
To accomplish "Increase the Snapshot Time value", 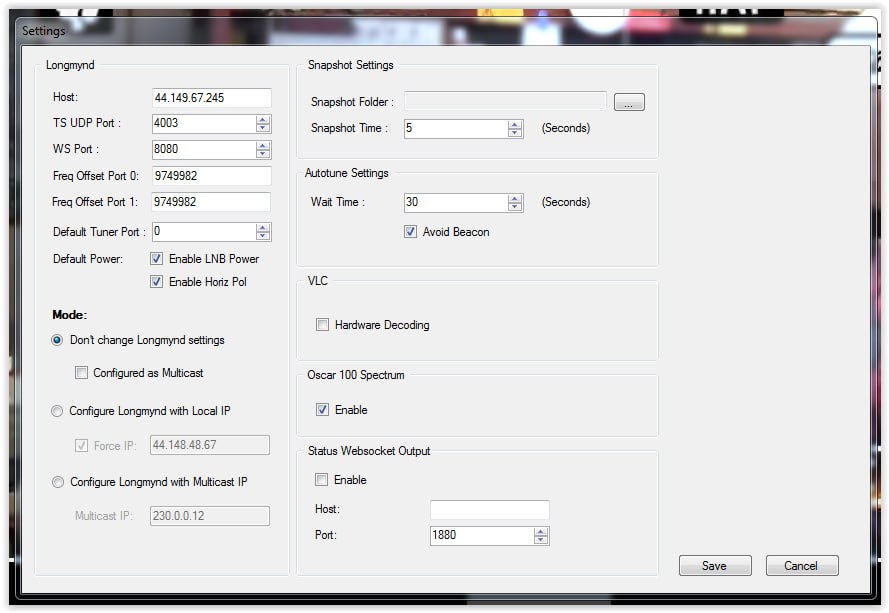I will 515,124.
